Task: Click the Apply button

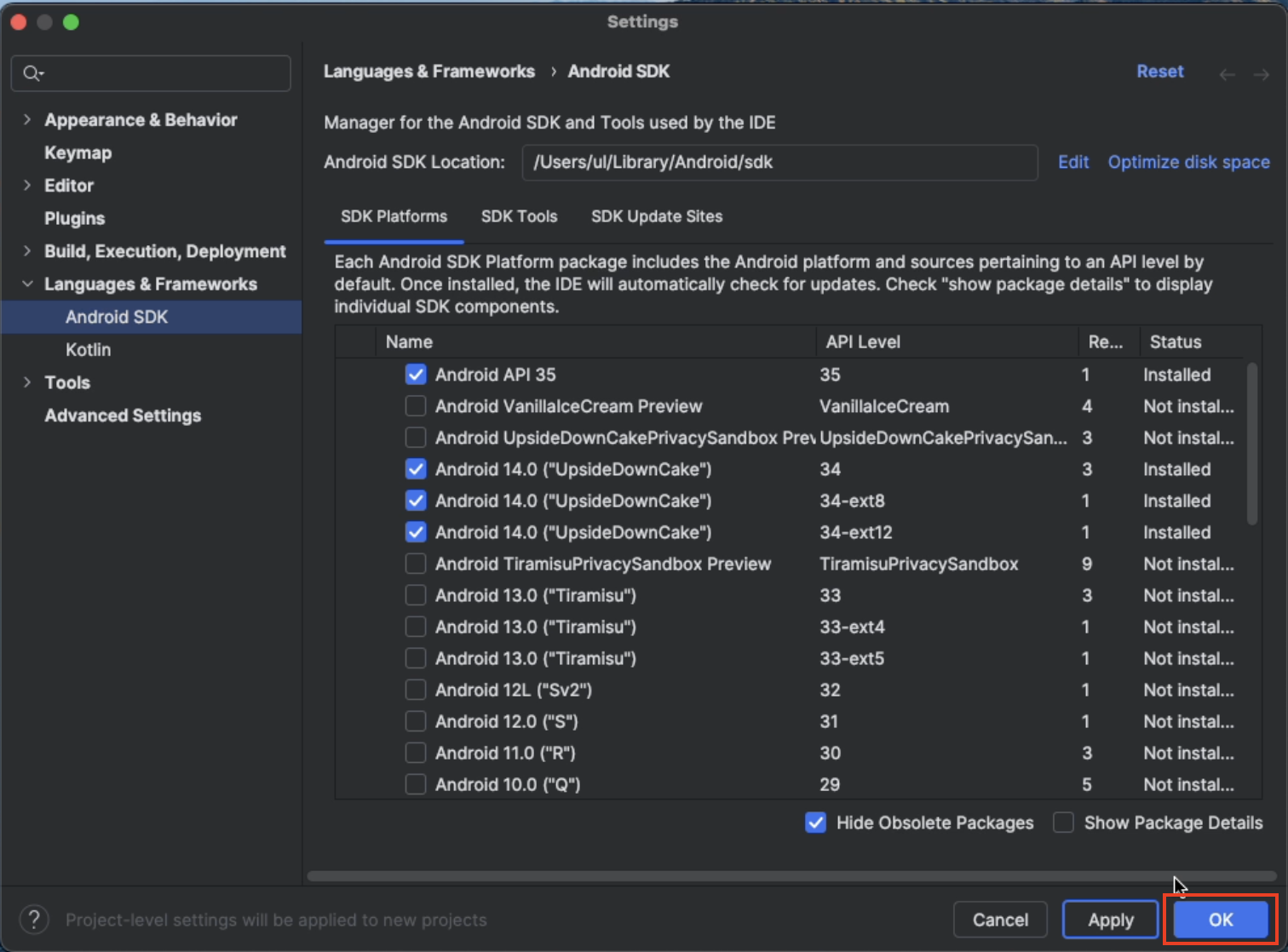Action: pyautogui.click(x=1110, y=920)
